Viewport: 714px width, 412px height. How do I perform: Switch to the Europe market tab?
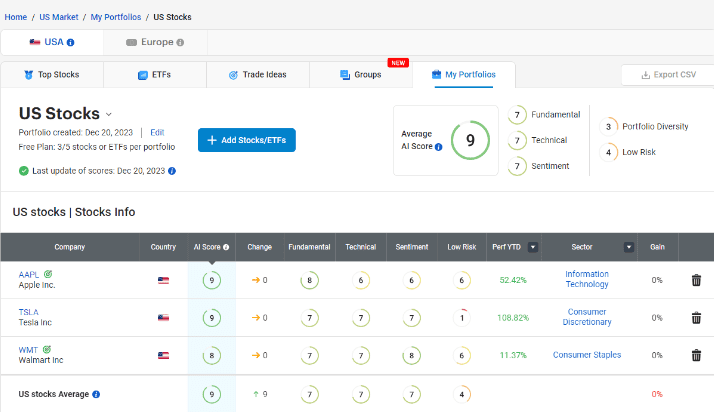coord(155,42)
